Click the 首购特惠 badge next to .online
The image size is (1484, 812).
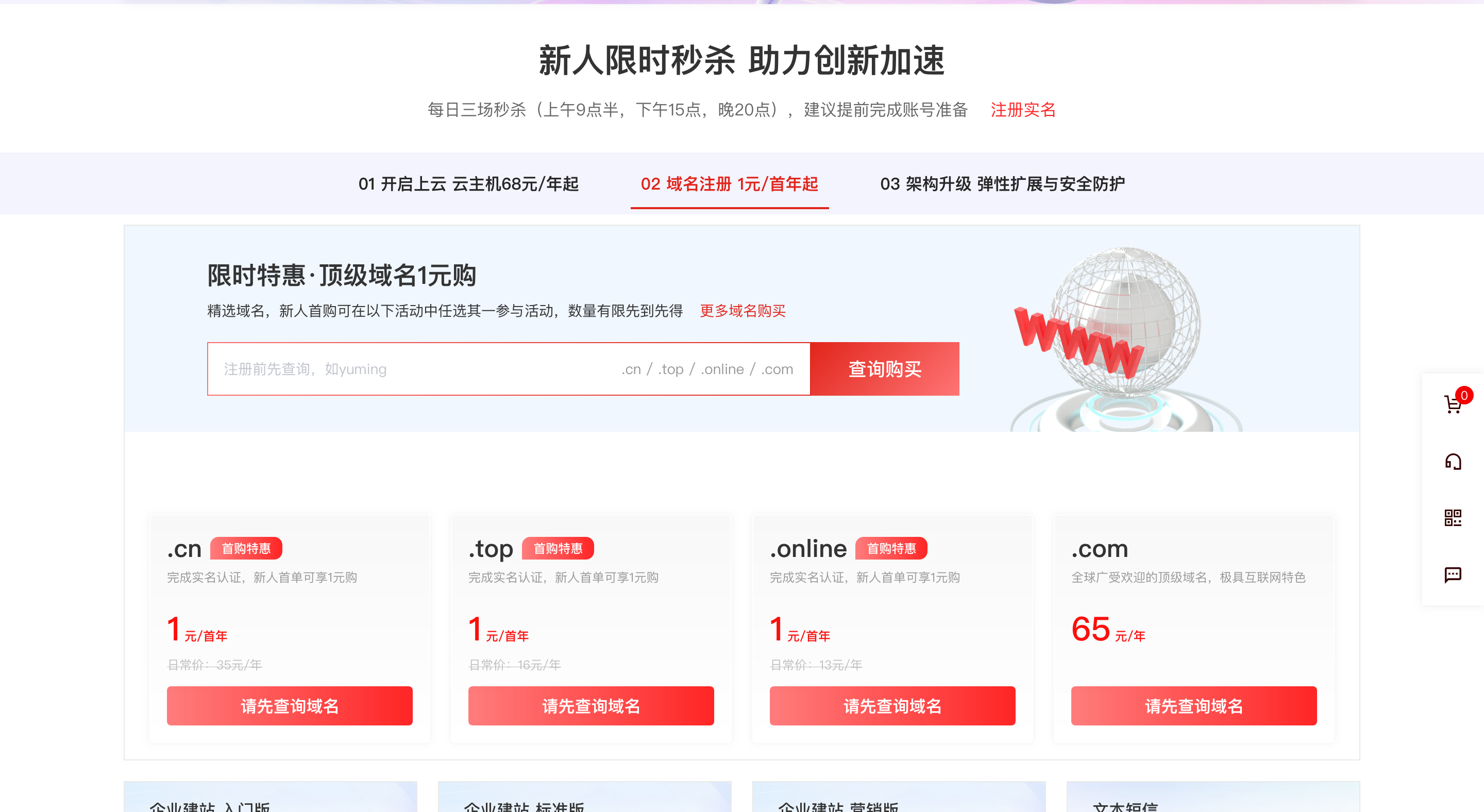click(891, 548)
